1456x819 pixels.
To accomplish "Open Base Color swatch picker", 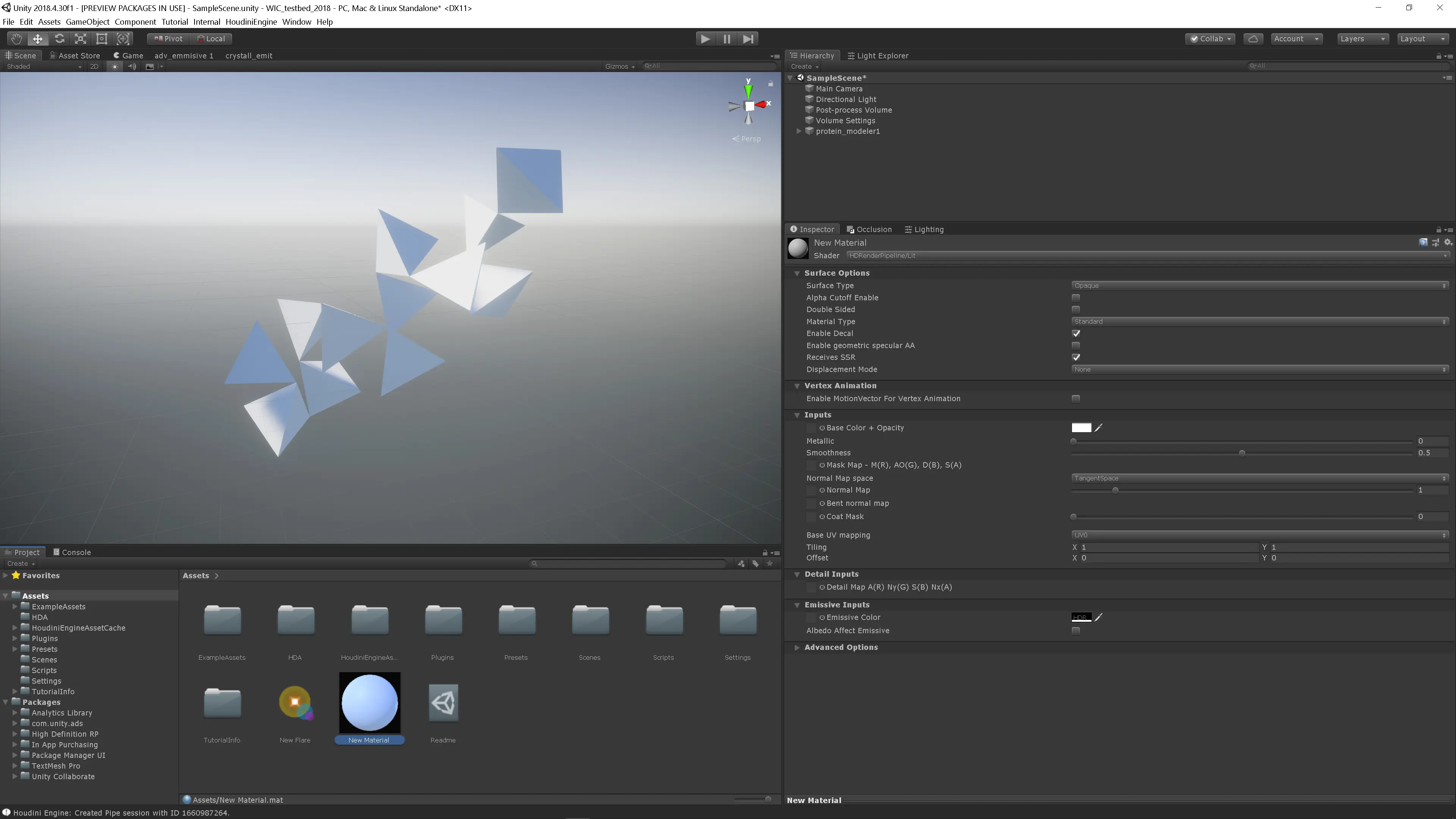I will click(x=1081, y=428).
